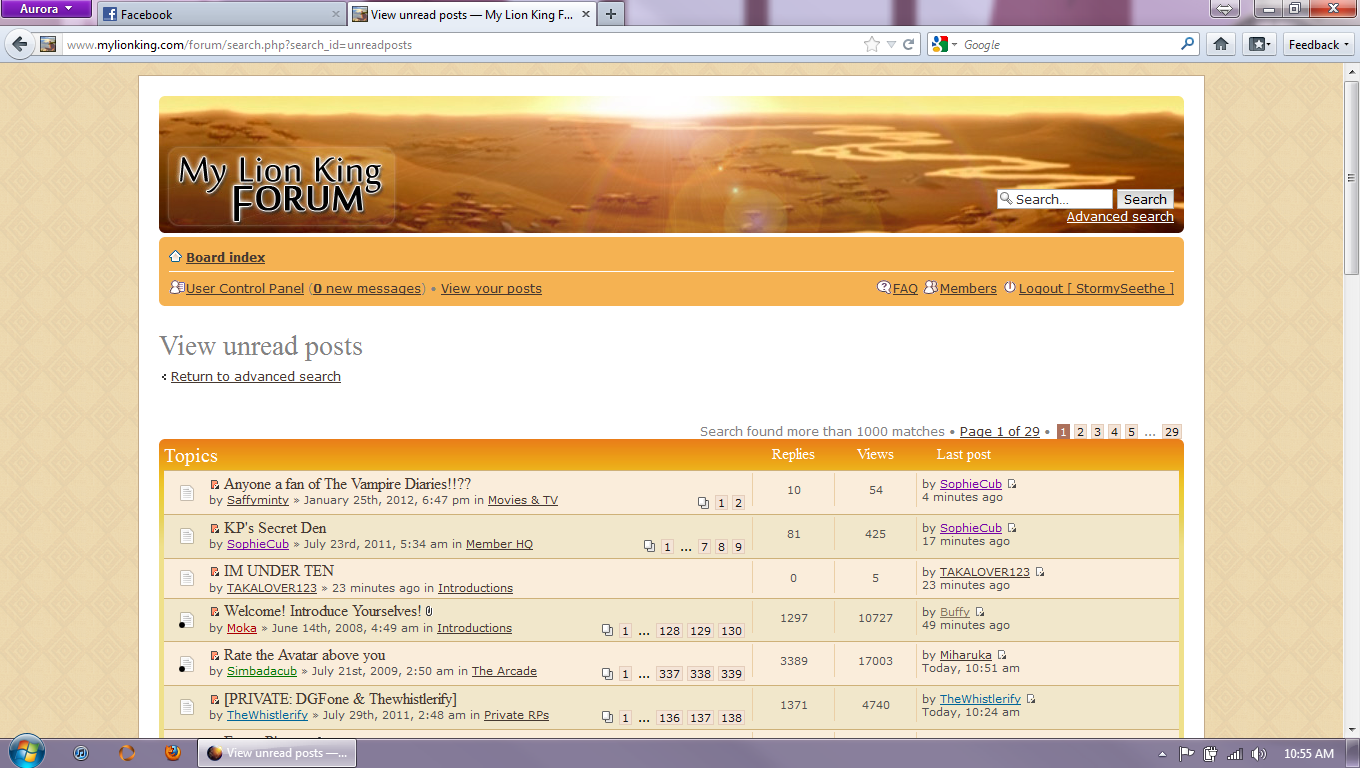The width and height of the screenshot is (1360, 768).
Task: Click the view latest post icon beside Buffy
Action: click(980, 612)
